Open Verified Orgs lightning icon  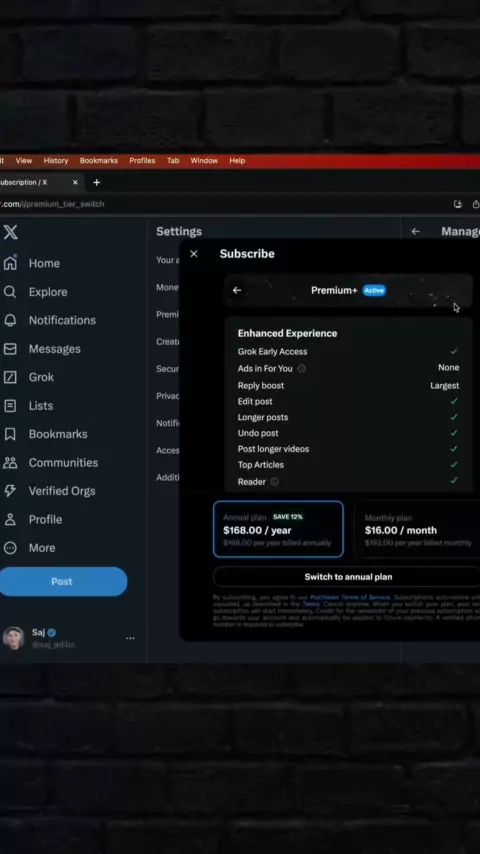click(10, 491)
